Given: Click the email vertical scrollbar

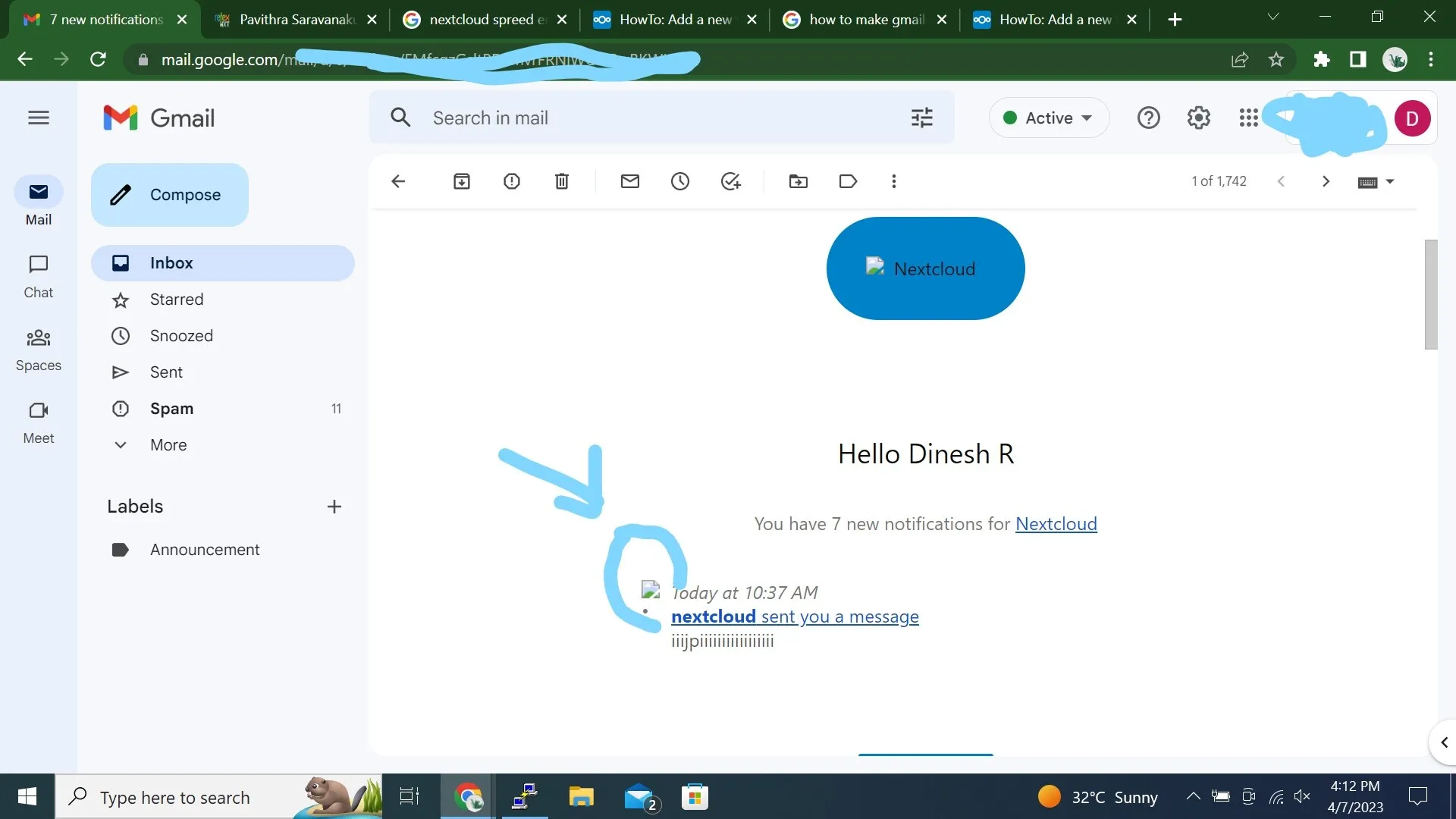Looking at the screenshot, I should point(1430,294).
